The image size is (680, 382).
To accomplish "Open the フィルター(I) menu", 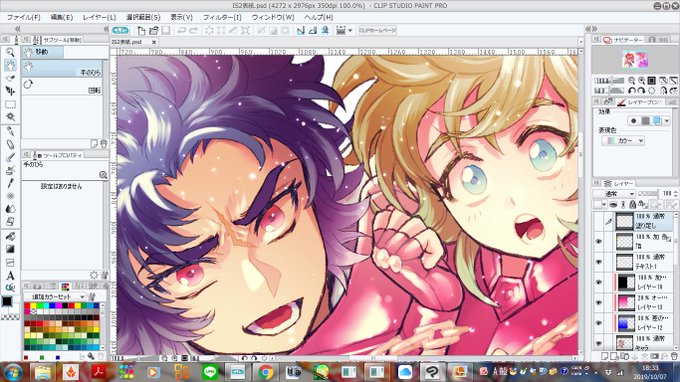I will [222, 17].
